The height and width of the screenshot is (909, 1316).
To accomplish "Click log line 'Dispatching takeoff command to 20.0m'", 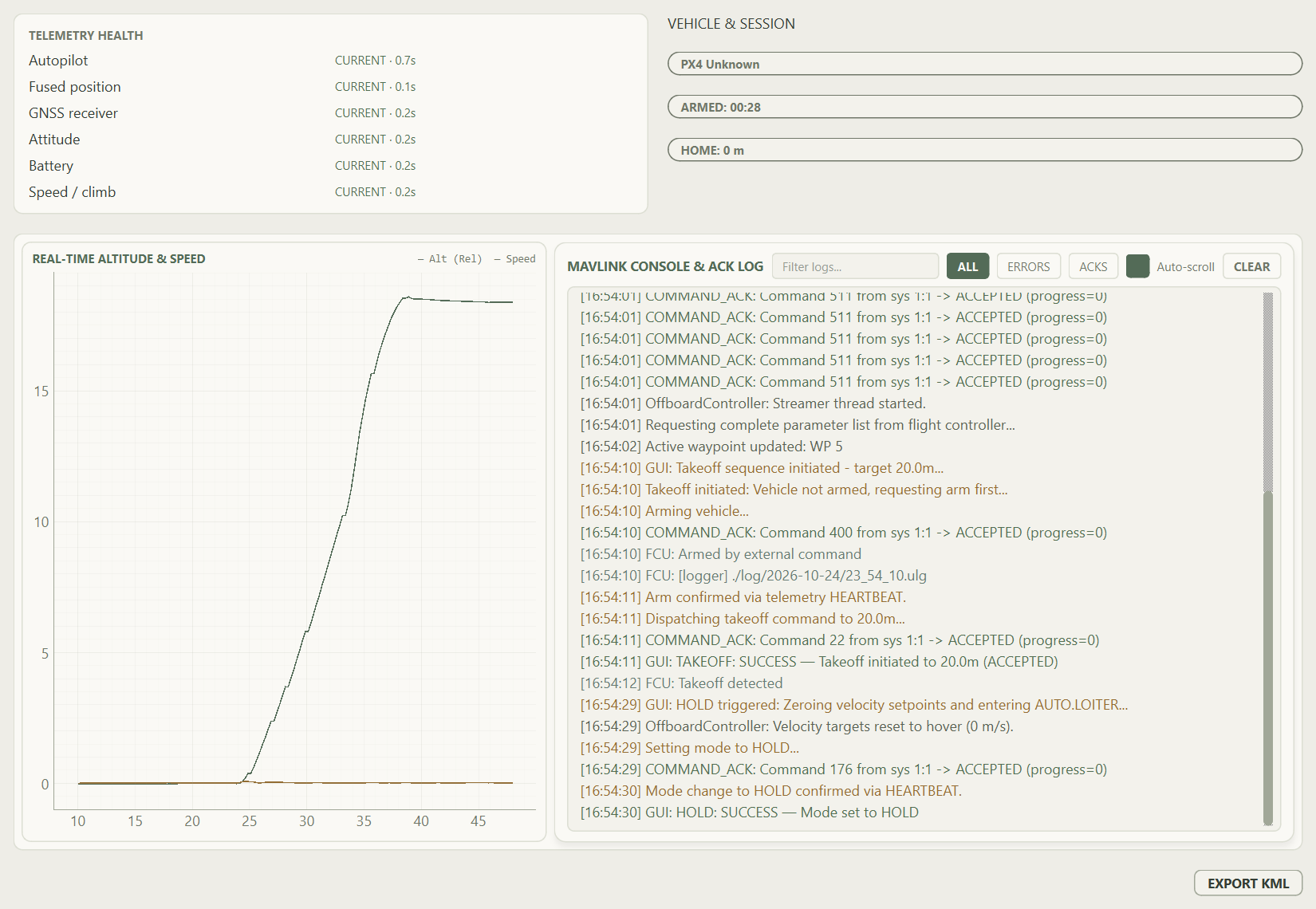I will pyautogui.click(x=743, y=619).
